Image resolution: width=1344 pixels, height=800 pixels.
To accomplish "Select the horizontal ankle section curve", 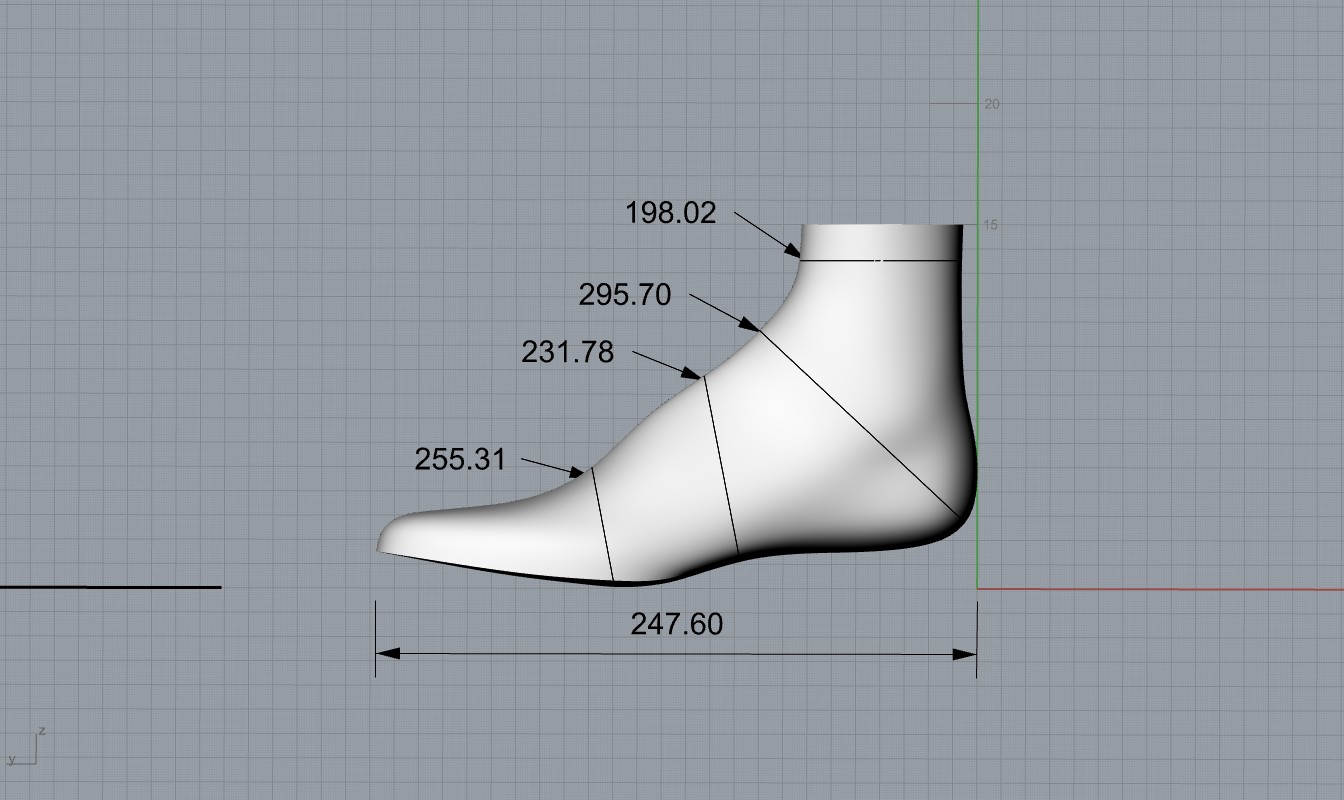I will [880, 261].
